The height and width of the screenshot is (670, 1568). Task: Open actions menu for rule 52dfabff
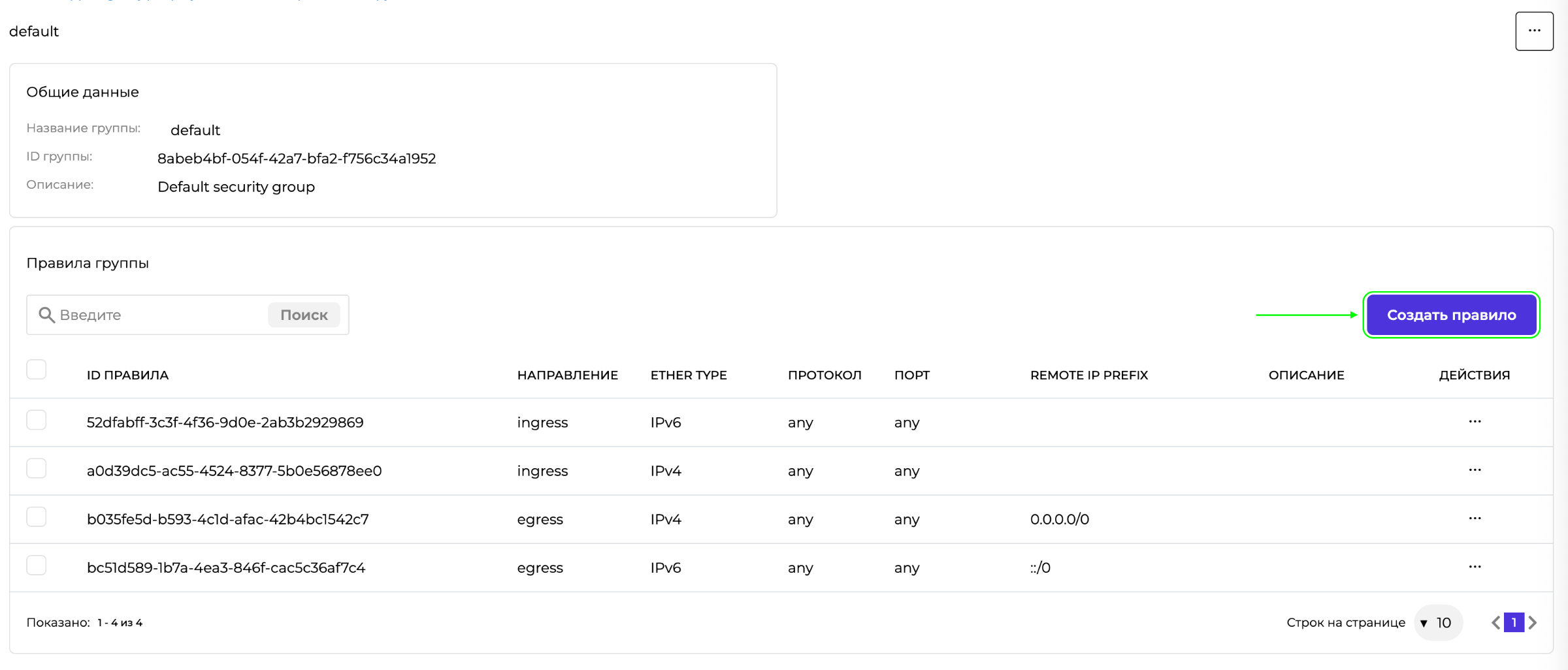coord(1475,422)
